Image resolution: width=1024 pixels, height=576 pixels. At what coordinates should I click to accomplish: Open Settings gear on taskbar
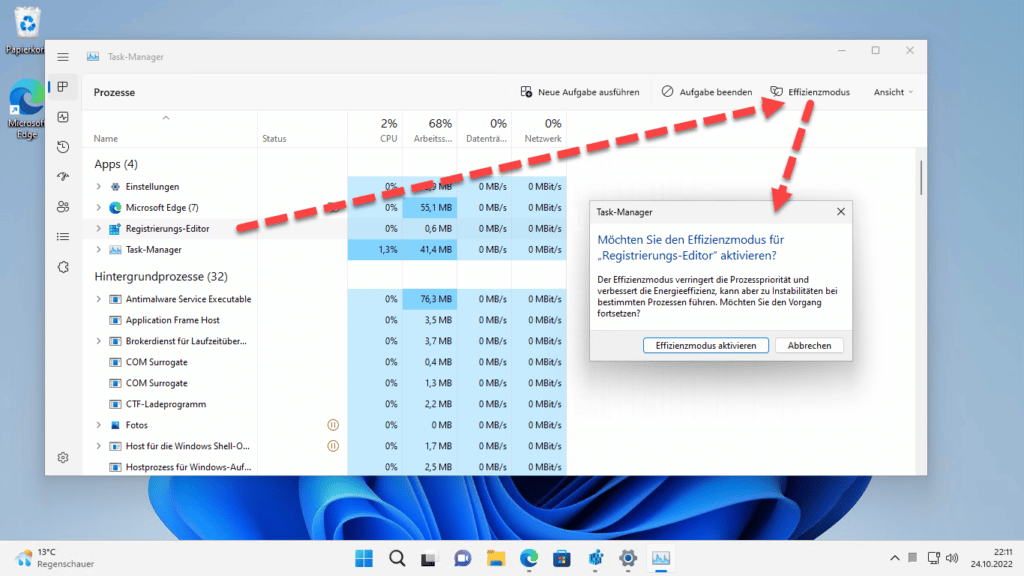[x=628, y=558]
